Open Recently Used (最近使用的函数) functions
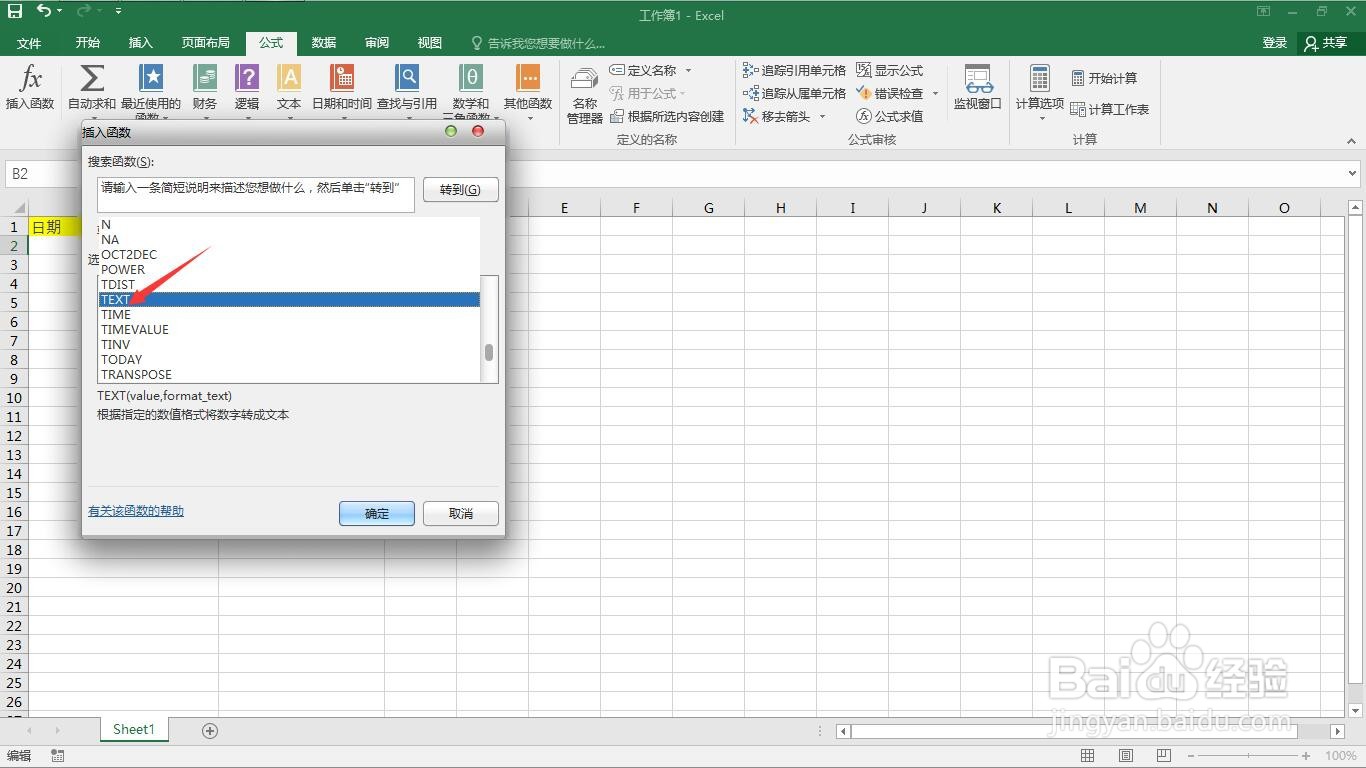This screenshot has height=768, width=1366. [x=151, y=90]
